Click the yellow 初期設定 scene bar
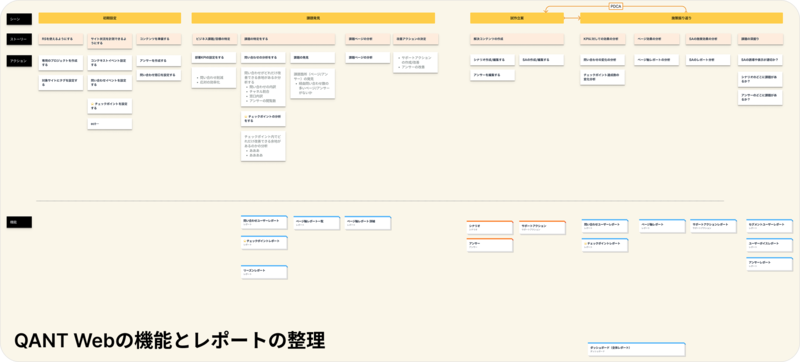 (110, 18)
